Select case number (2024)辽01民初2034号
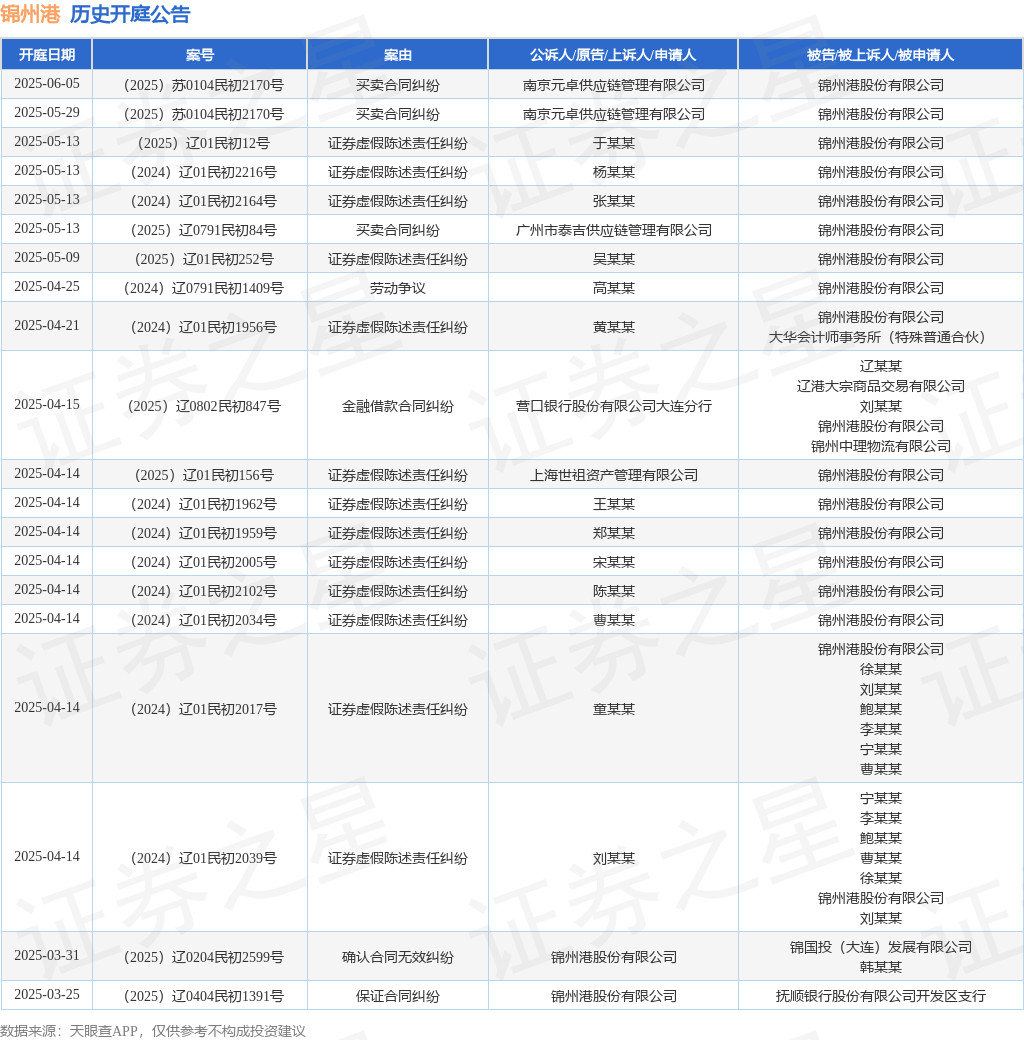The width and height of the screenshot is (1024, 1040). tap(200, 620)
